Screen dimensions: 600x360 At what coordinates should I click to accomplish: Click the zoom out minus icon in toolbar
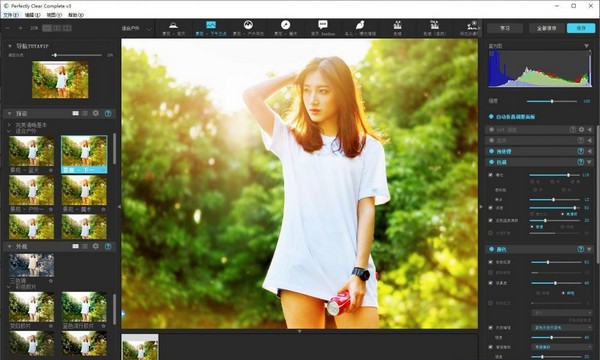[x=8, y=28]
